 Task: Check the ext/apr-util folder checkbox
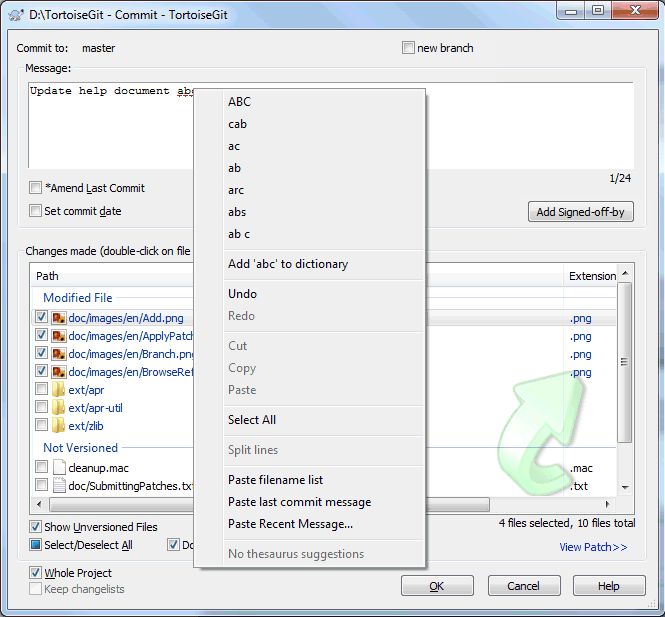[x=41, y=407]
